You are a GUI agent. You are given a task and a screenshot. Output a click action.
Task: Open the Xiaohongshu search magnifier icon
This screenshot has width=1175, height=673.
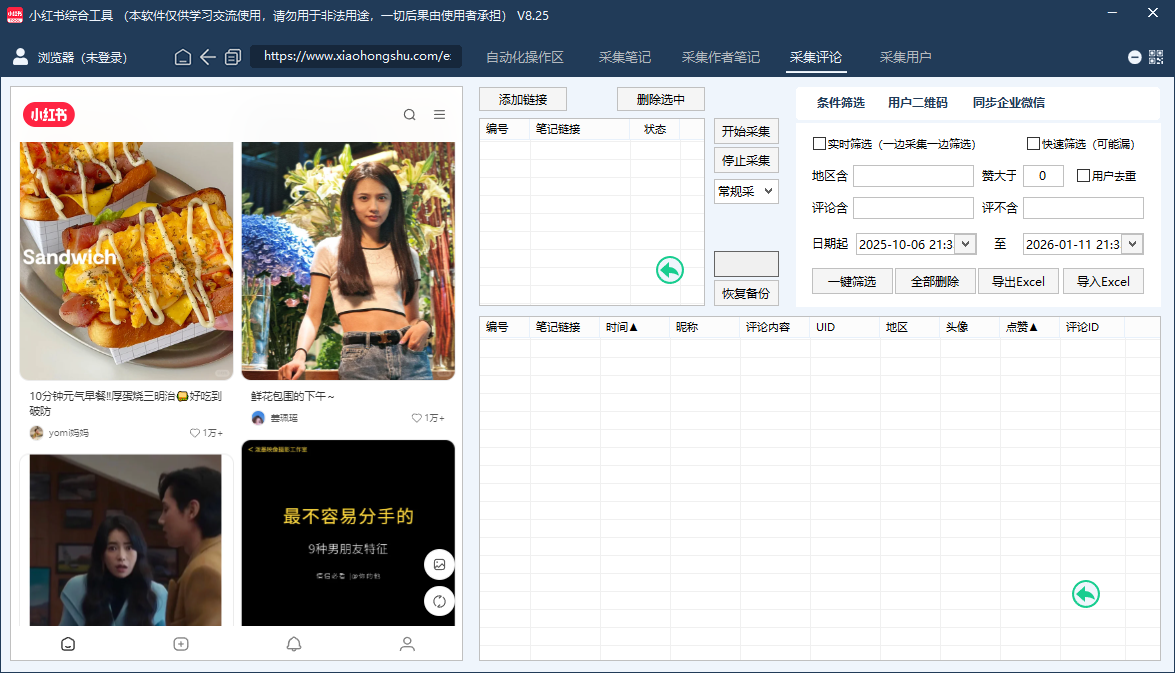click(409, 114)
